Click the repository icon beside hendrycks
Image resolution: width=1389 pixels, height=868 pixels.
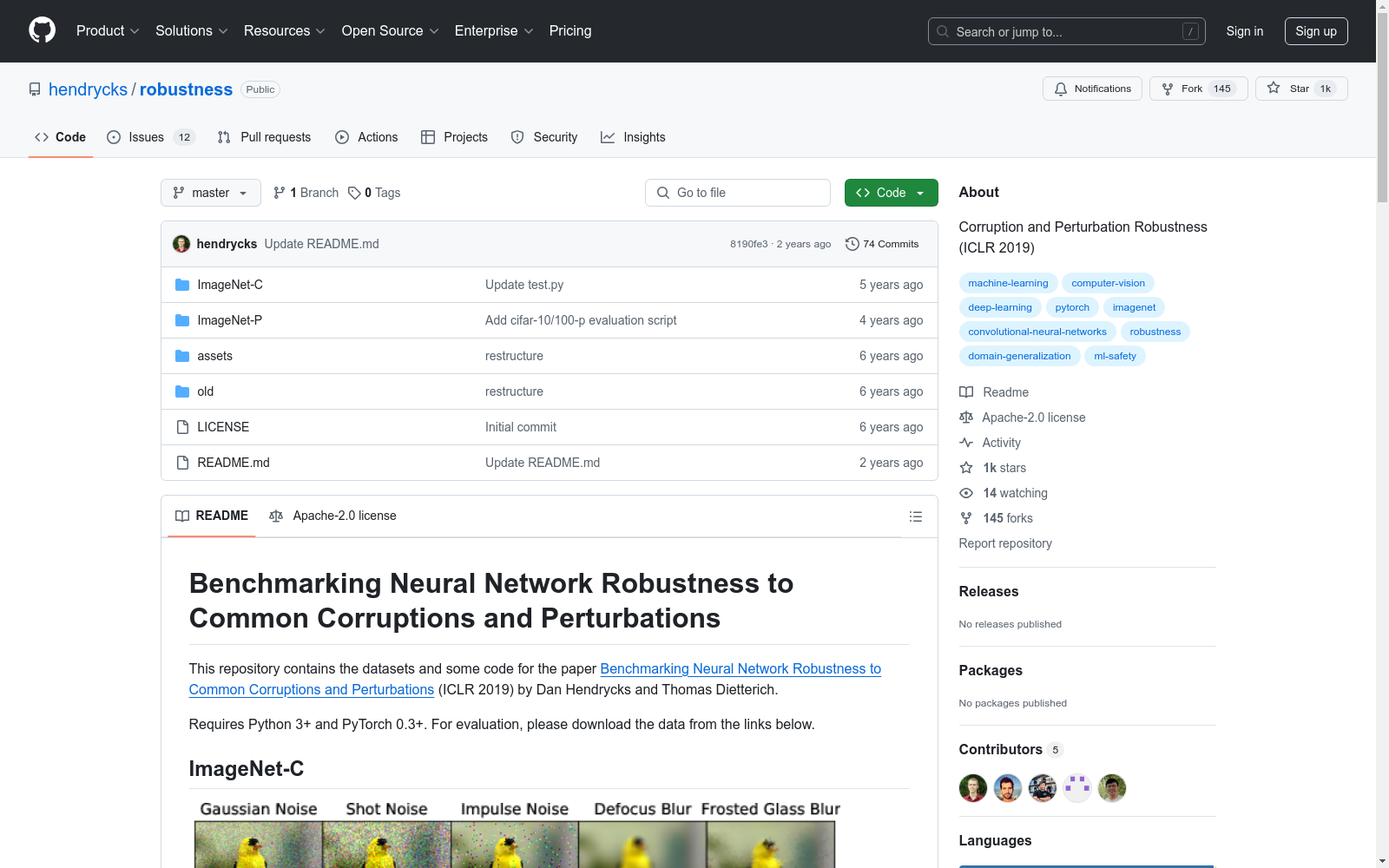(x=35, y=89)
